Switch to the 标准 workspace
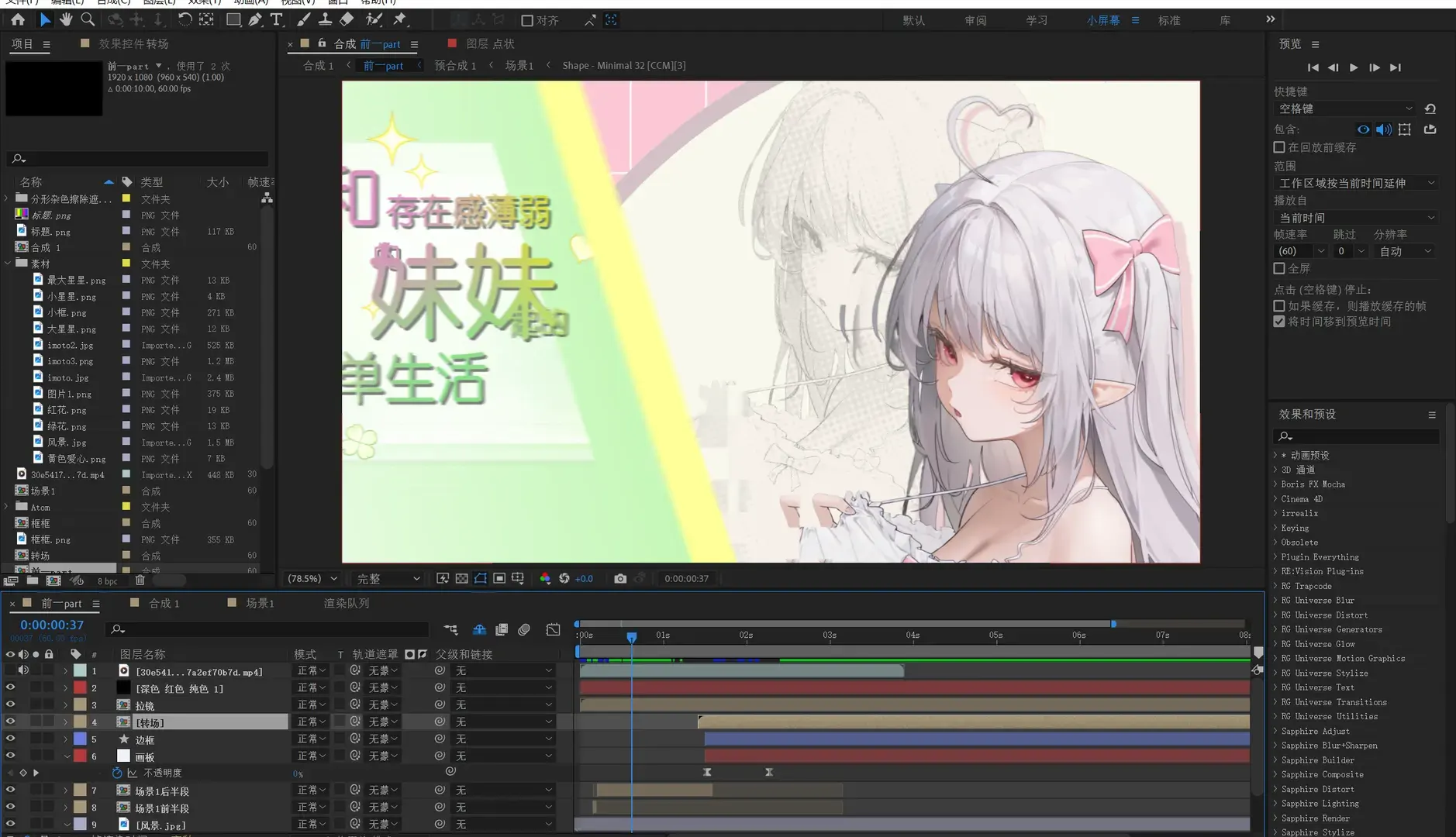Viewport: 1456px width, 837px height. click(1169, 20)
